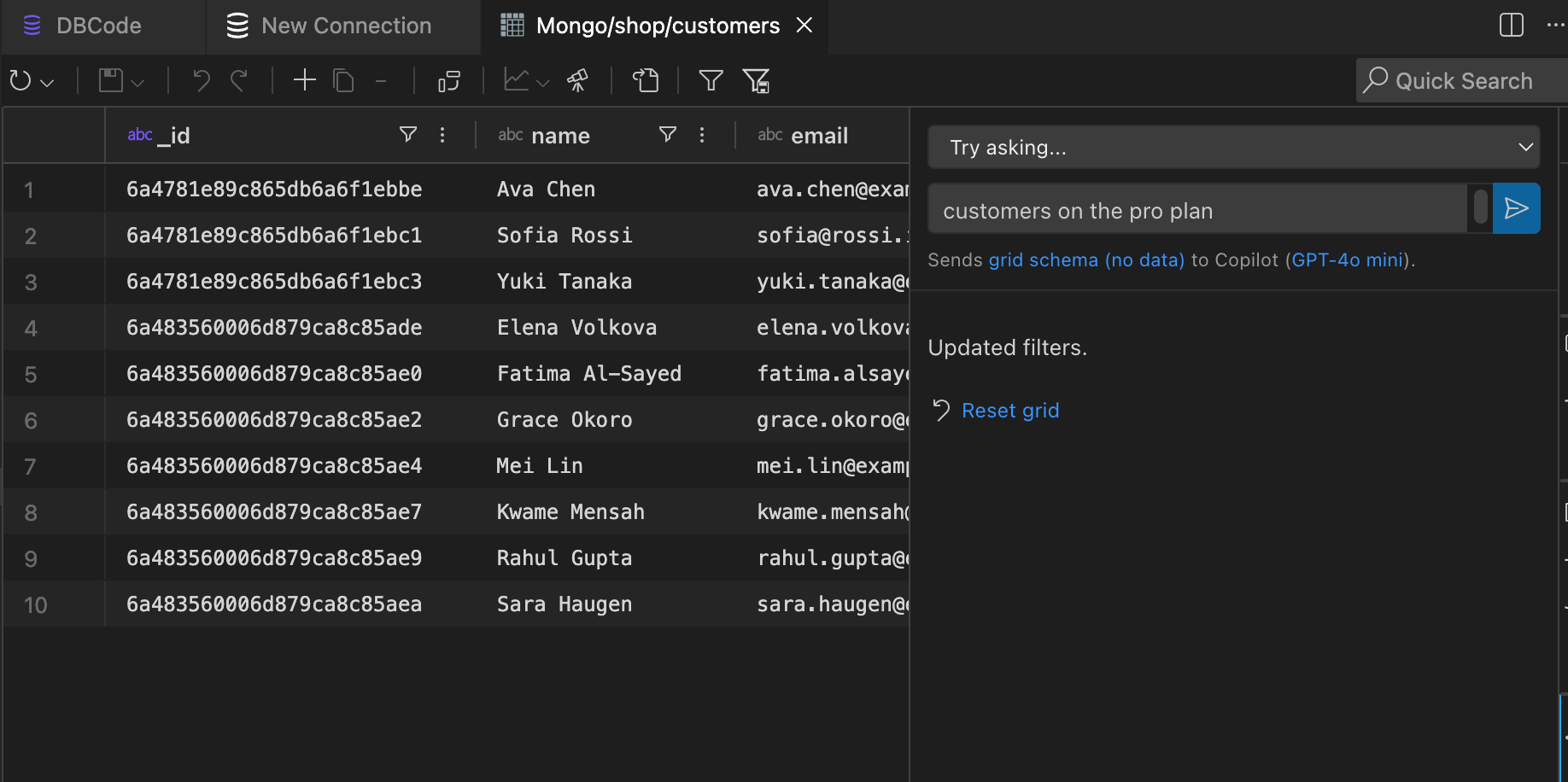Sort by the name column header
This screenshot has height=782, width=1568.
click(x=560, y=136)
